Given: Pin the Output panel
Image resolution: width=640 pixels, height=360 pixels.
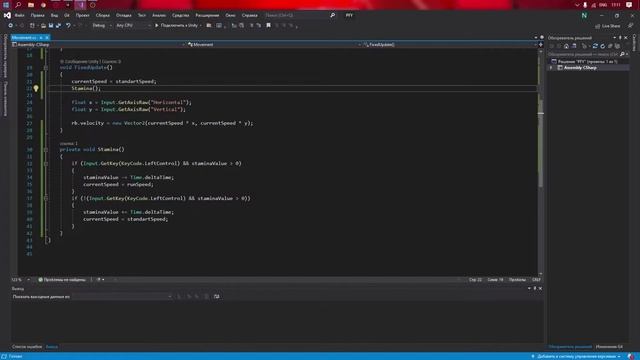Looking at the screenshot, I should 535,288.
